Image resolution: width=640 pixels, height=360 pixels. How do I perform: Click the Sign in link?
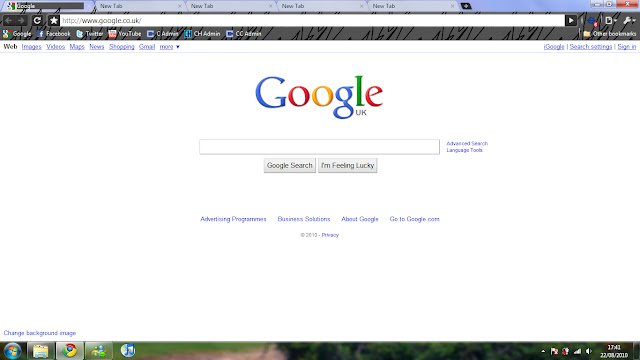coord(627,47)
